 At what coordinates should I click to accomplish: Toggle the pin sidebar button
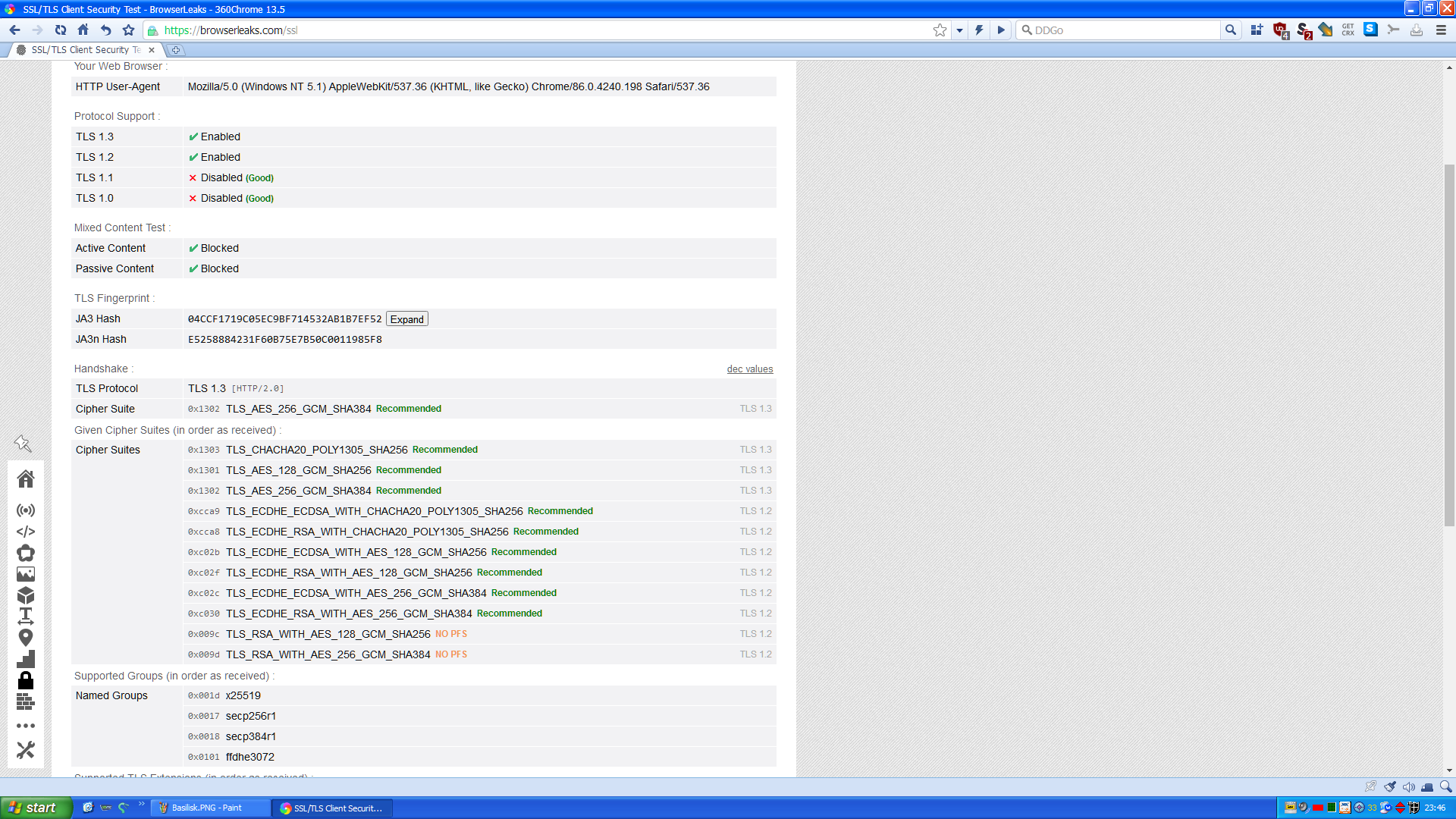click(24, 443)
